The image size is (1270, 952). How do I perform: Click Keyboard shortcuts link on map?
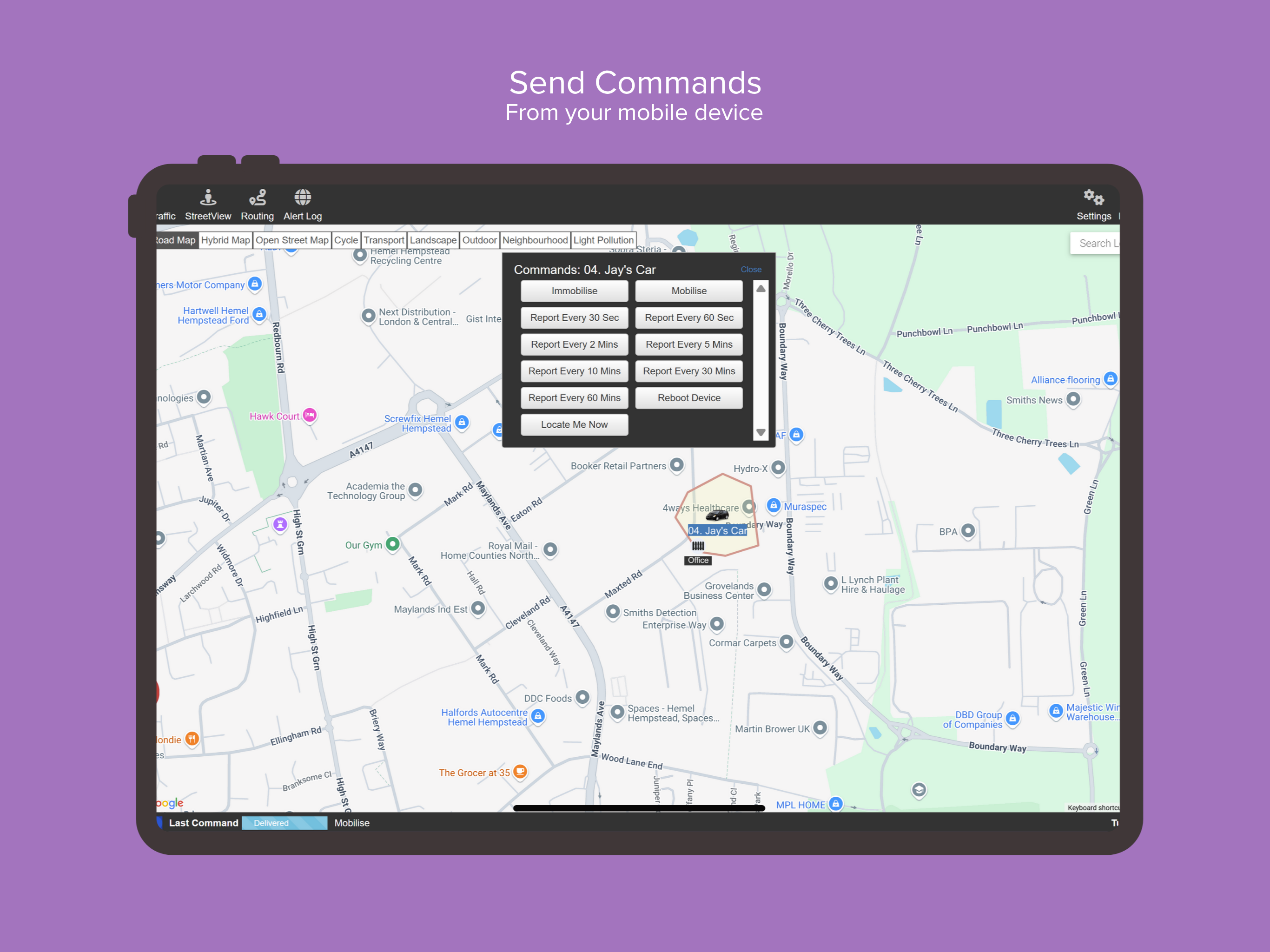coord(1093,808)
